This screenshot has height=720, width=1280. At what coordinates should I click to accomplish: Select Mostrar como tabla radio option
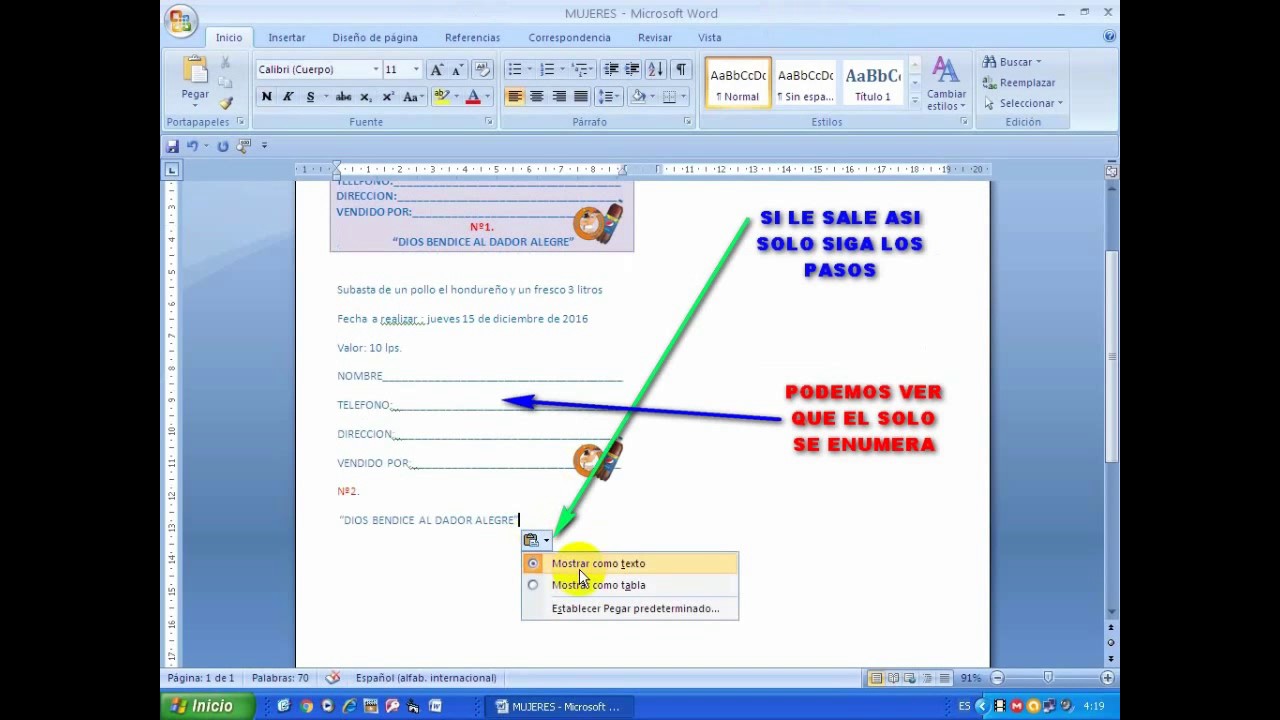click(x=533, y=585)
